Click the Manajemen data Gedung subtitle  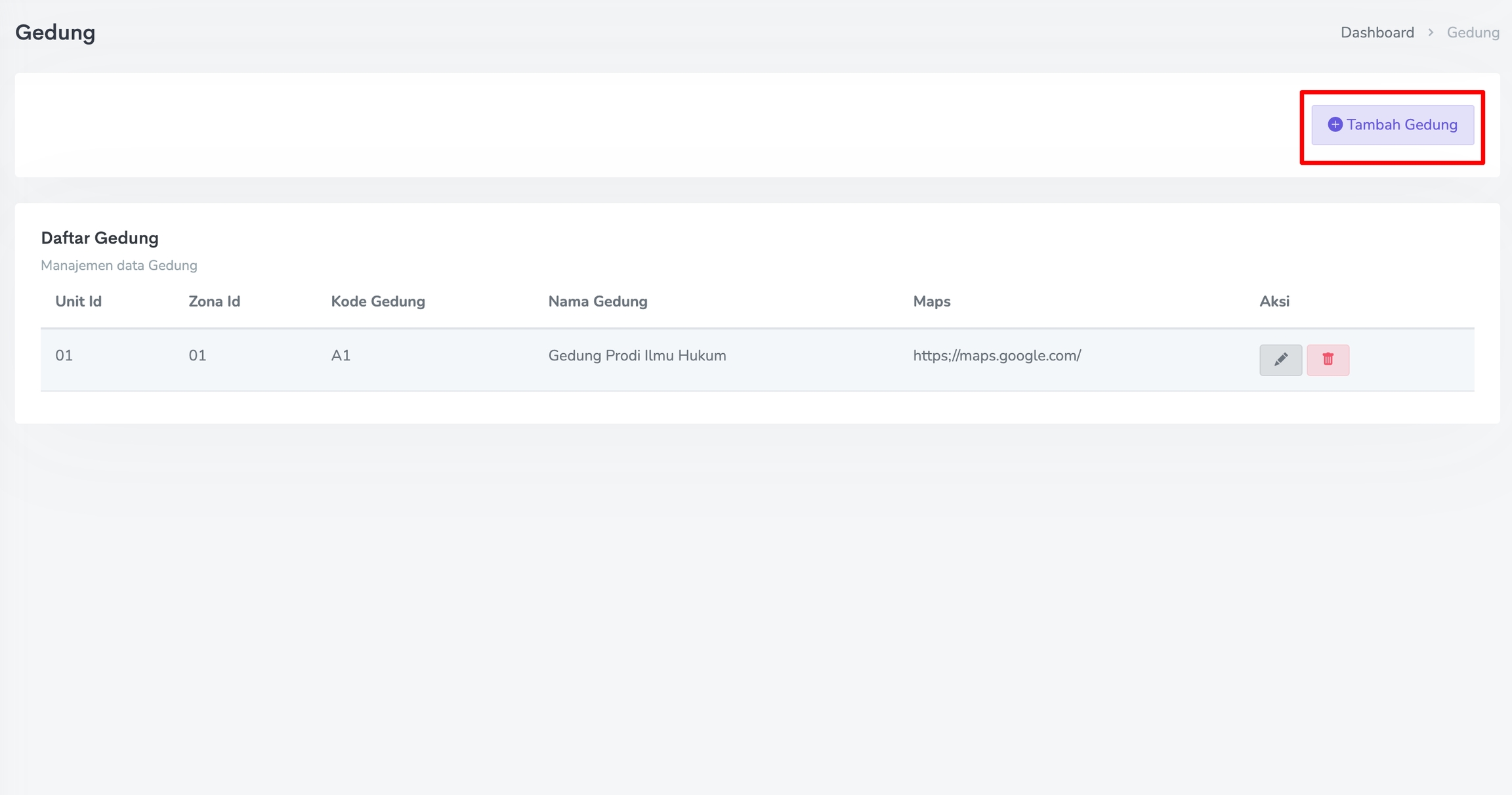119,265
